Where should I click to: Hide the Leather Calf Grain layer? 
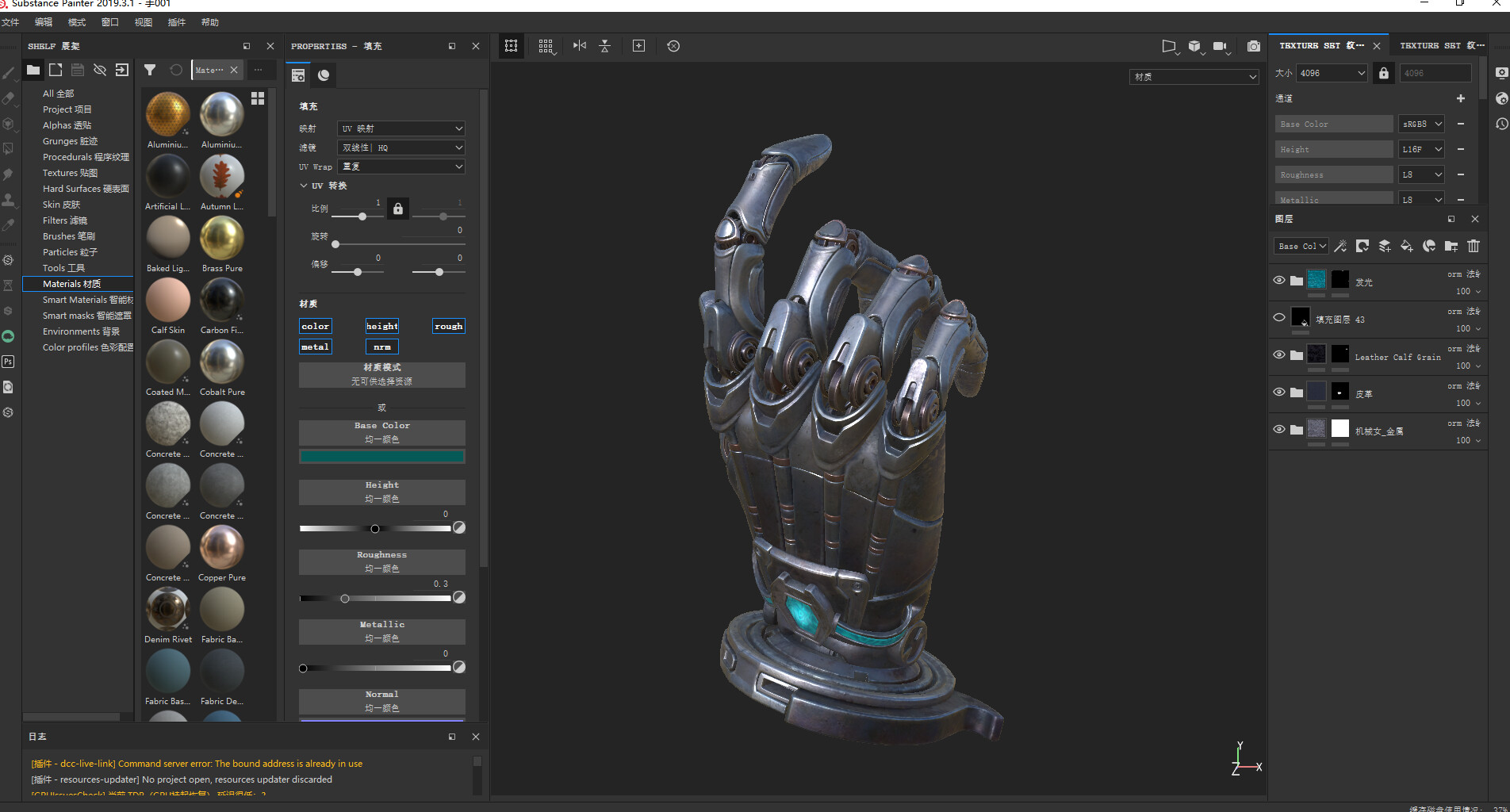coord(1278,354)
